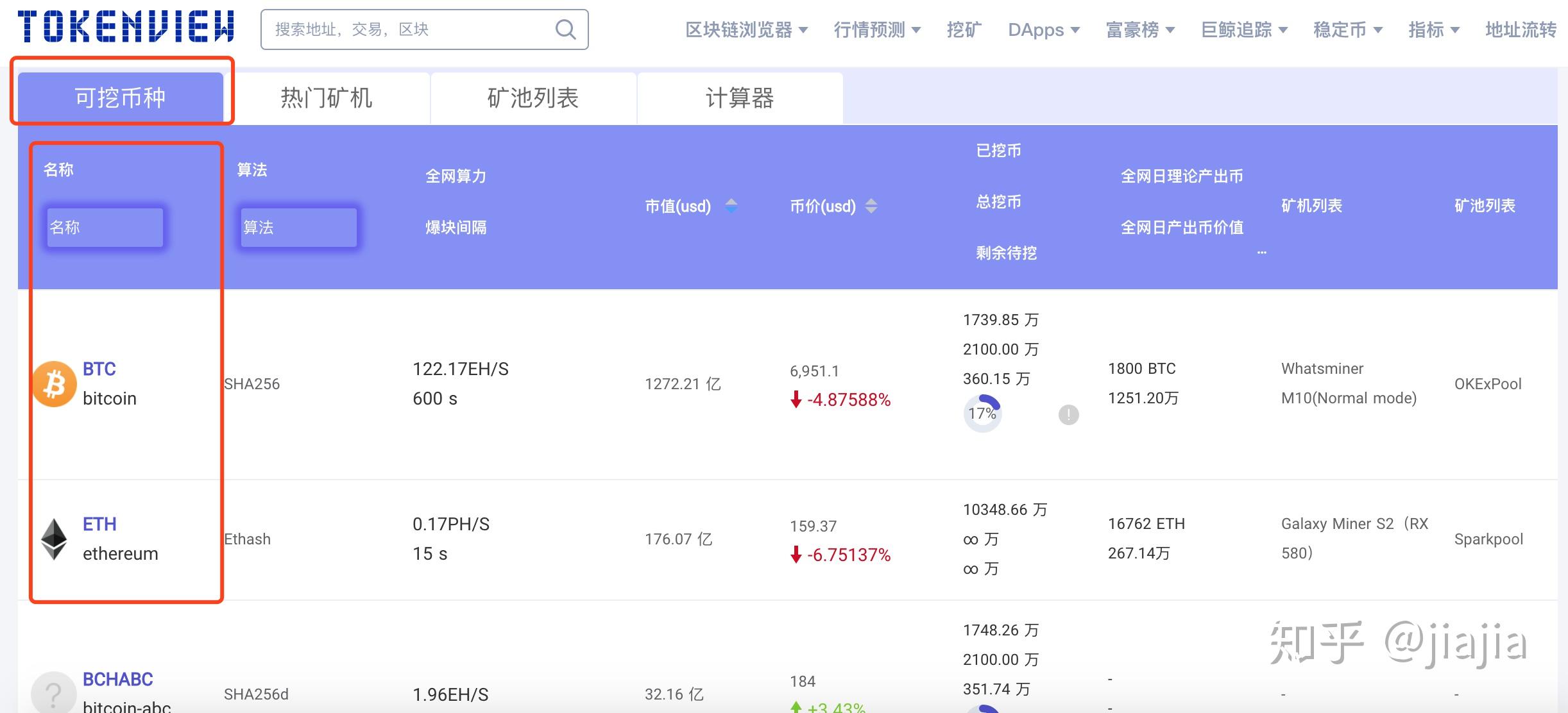Click the red down arrow beside BTC price

point(796,399)
